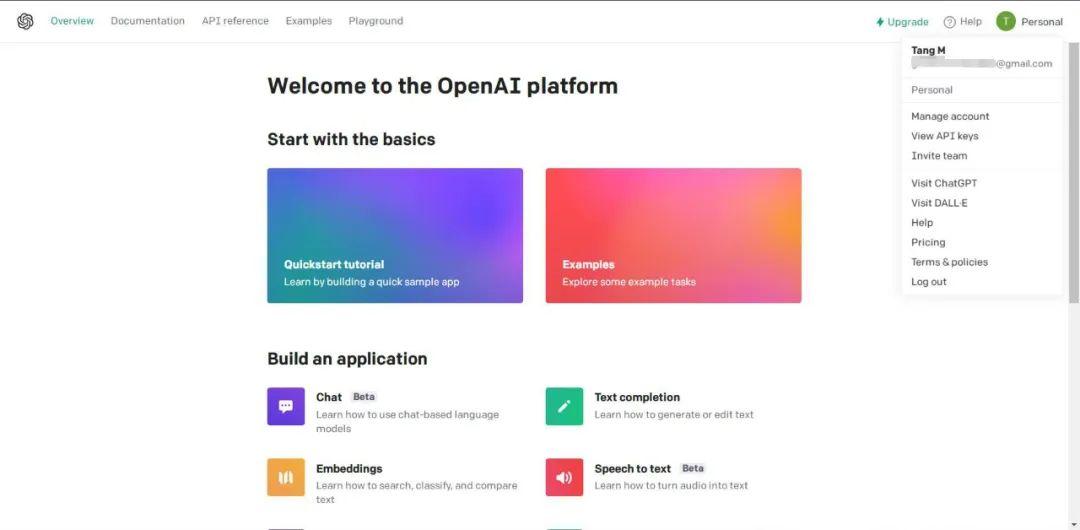Switch to the API reference tab
Screen dimensions: 1080x530
pyautogui.click(x=235, y=21)
